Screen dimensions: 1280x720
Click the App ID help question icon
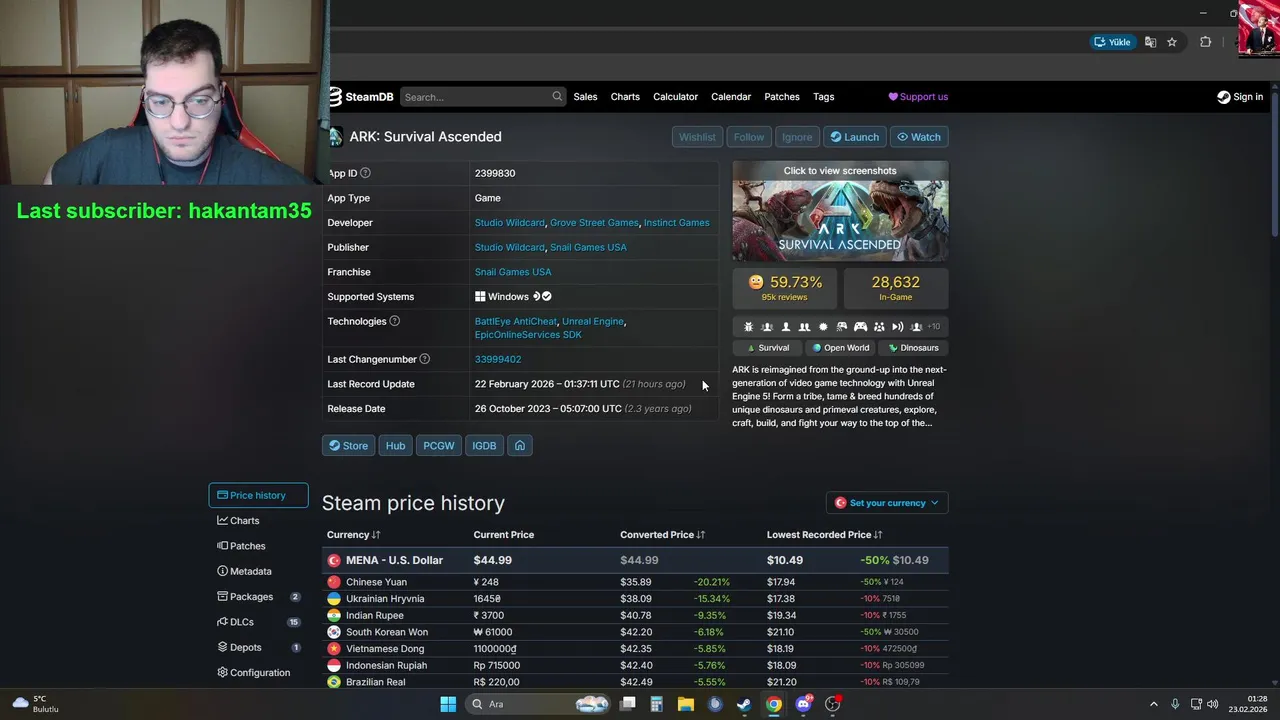pyautogui.click(x=365, y=173)
